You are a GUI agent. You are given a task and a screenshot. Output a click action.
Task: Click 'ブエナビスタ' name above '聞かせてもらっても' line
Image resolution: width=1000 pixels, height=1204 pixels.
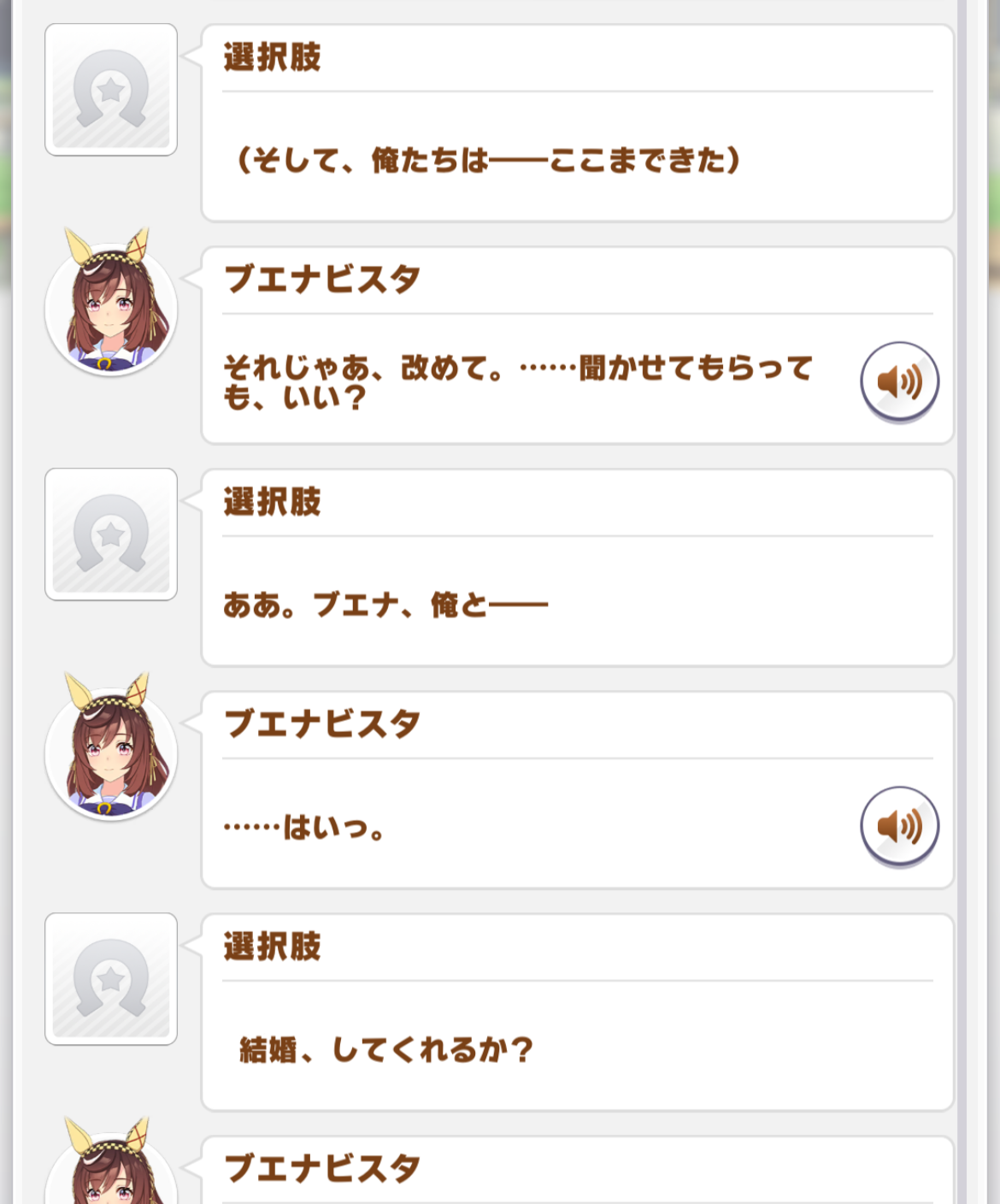tap(322, 280)
